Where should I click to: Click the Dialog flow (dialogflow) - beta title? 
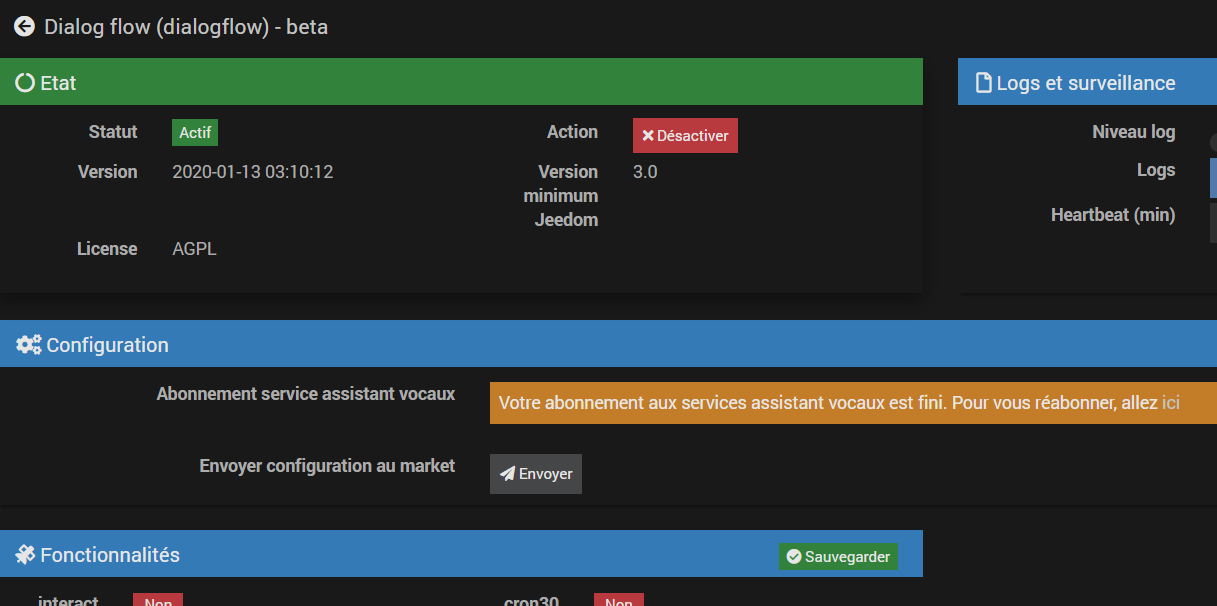186,27
